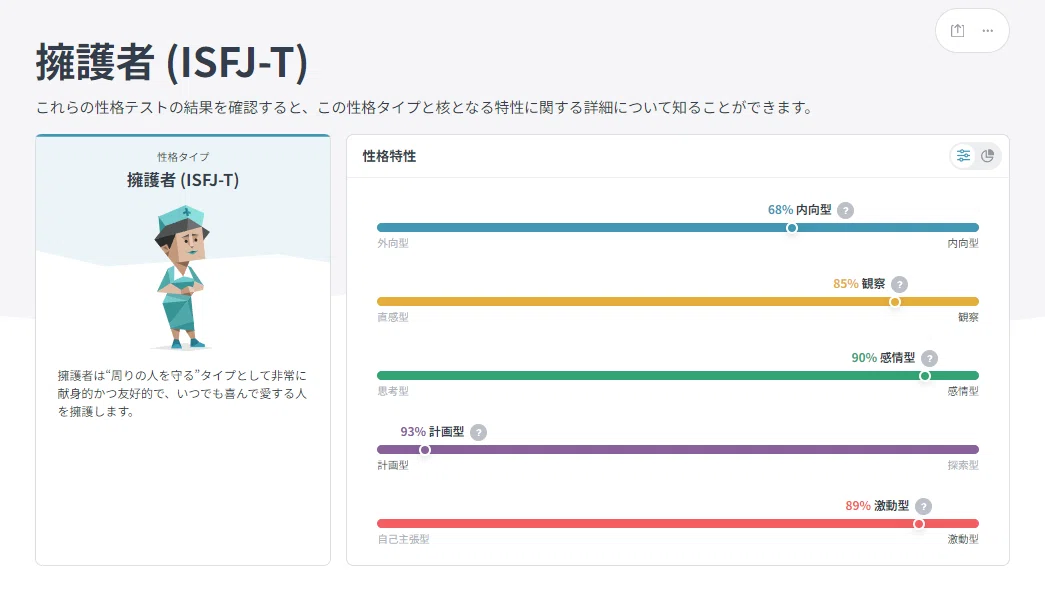Open the three-dot more options menu
1045x595 pixels.
(x=988, y=31)
